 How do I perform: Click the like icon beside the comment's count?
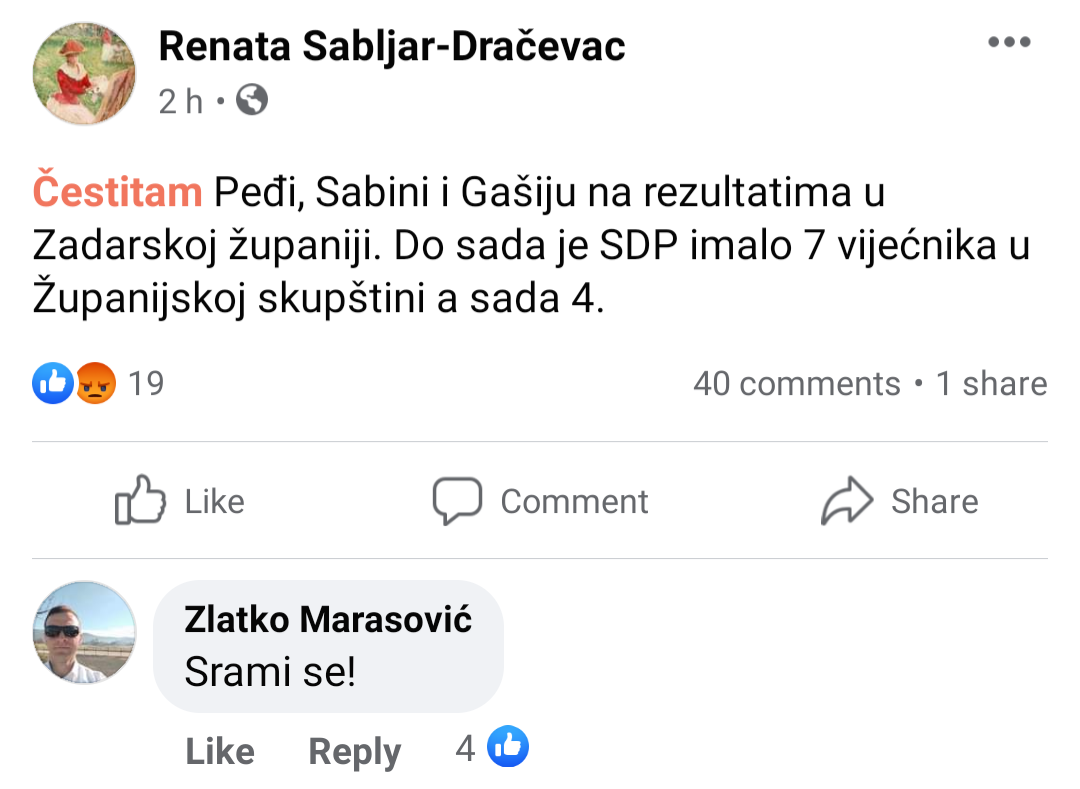point(508,747)
